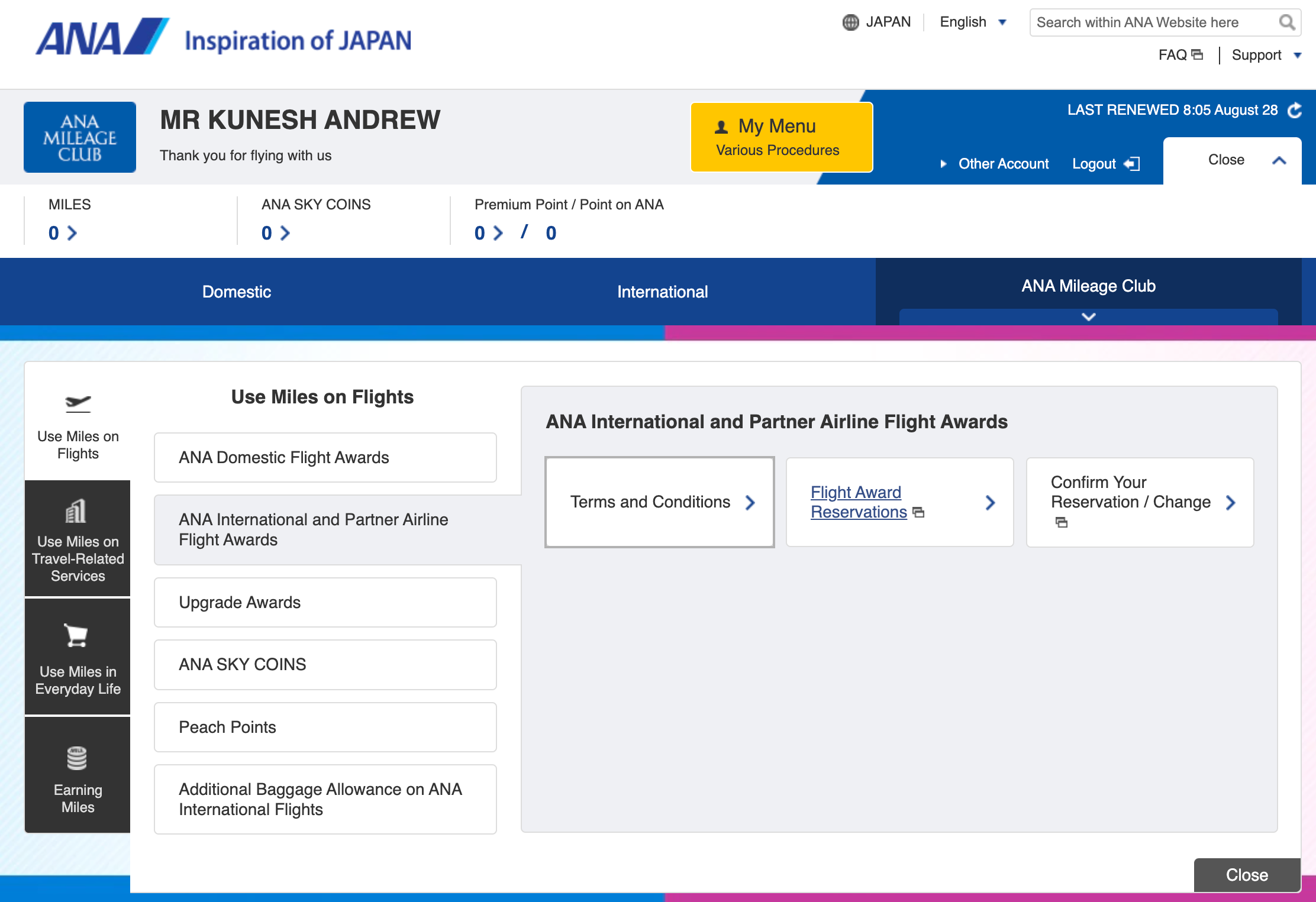Click the ANA logo
Image resolution: width=1316 pixels, height=902 pixels.
pyautogui.click(x=102, y=37)
